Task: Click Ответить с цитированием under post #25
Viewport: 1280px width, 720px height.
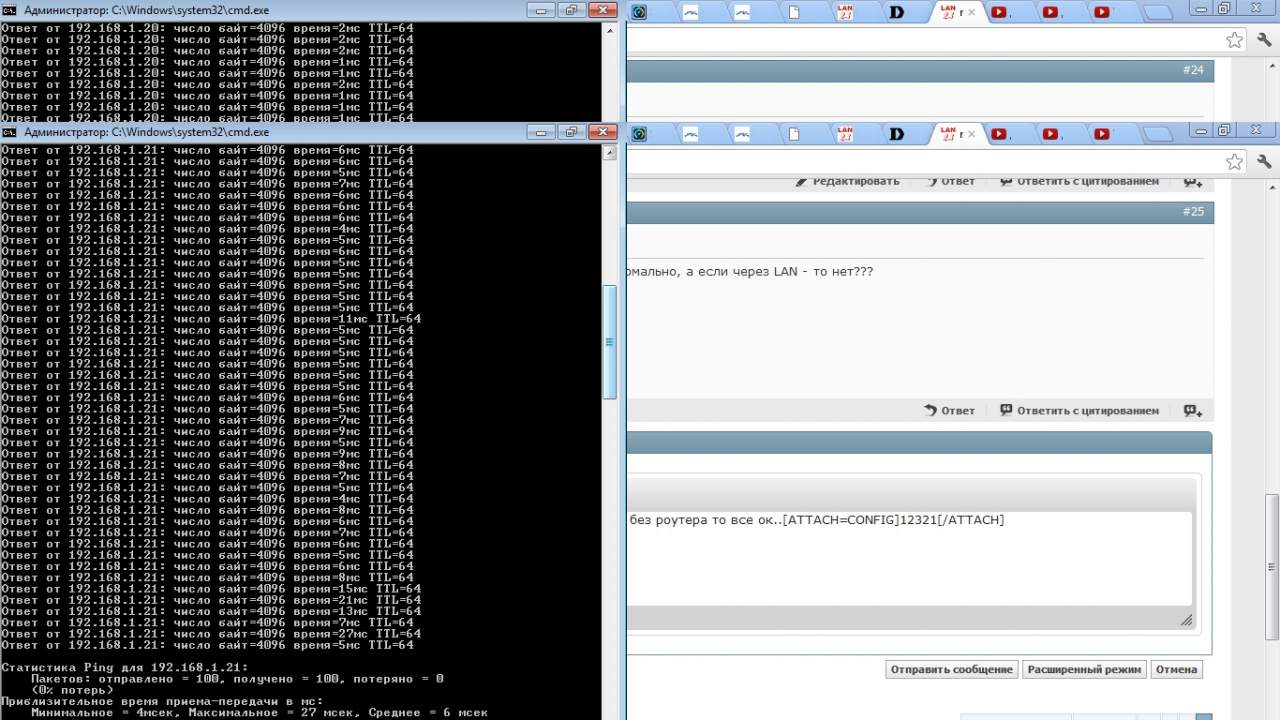Action: tap(1079, 410)
